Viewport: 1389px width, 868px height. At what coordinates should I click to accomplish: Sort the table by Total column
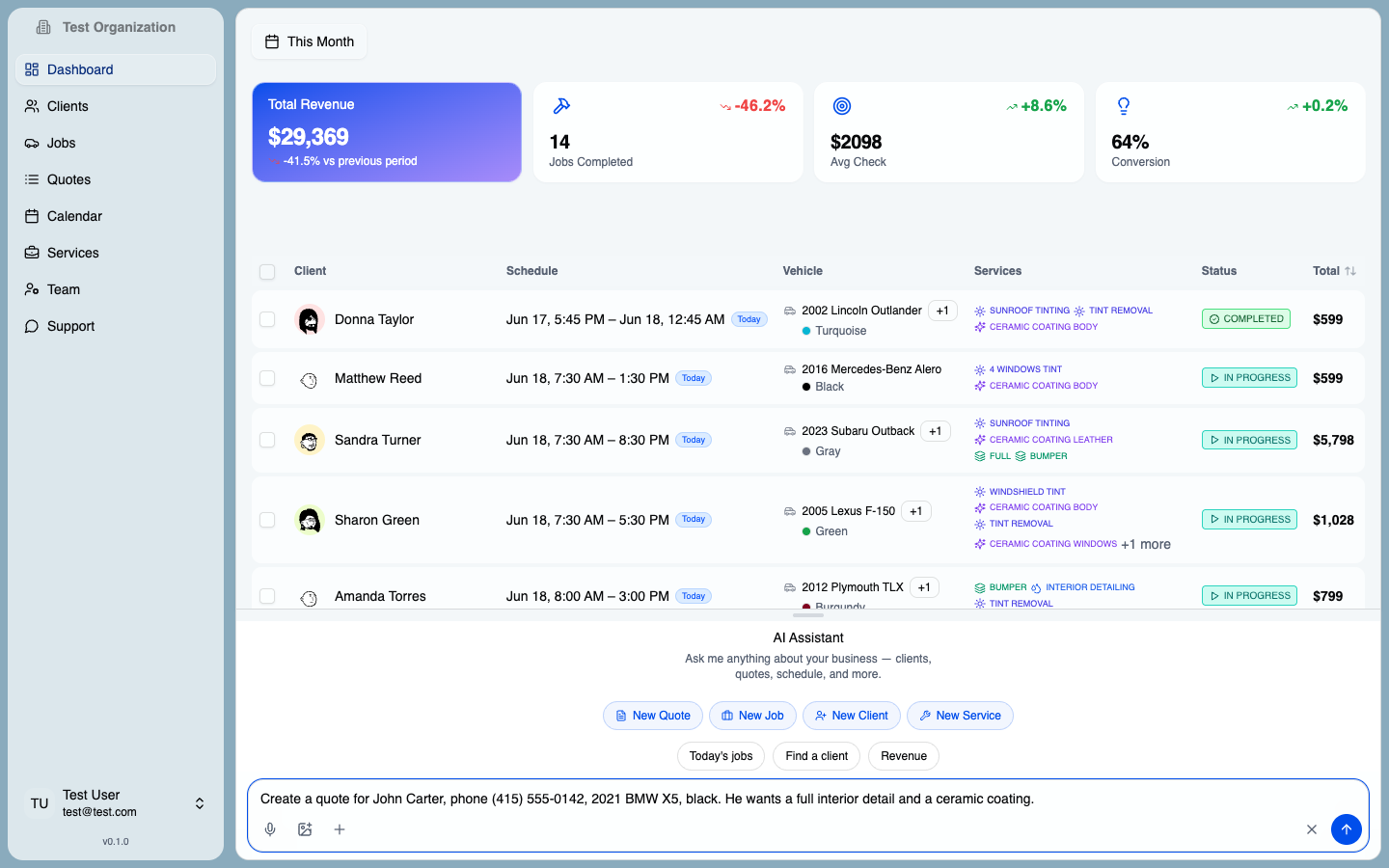(1334, 271)
